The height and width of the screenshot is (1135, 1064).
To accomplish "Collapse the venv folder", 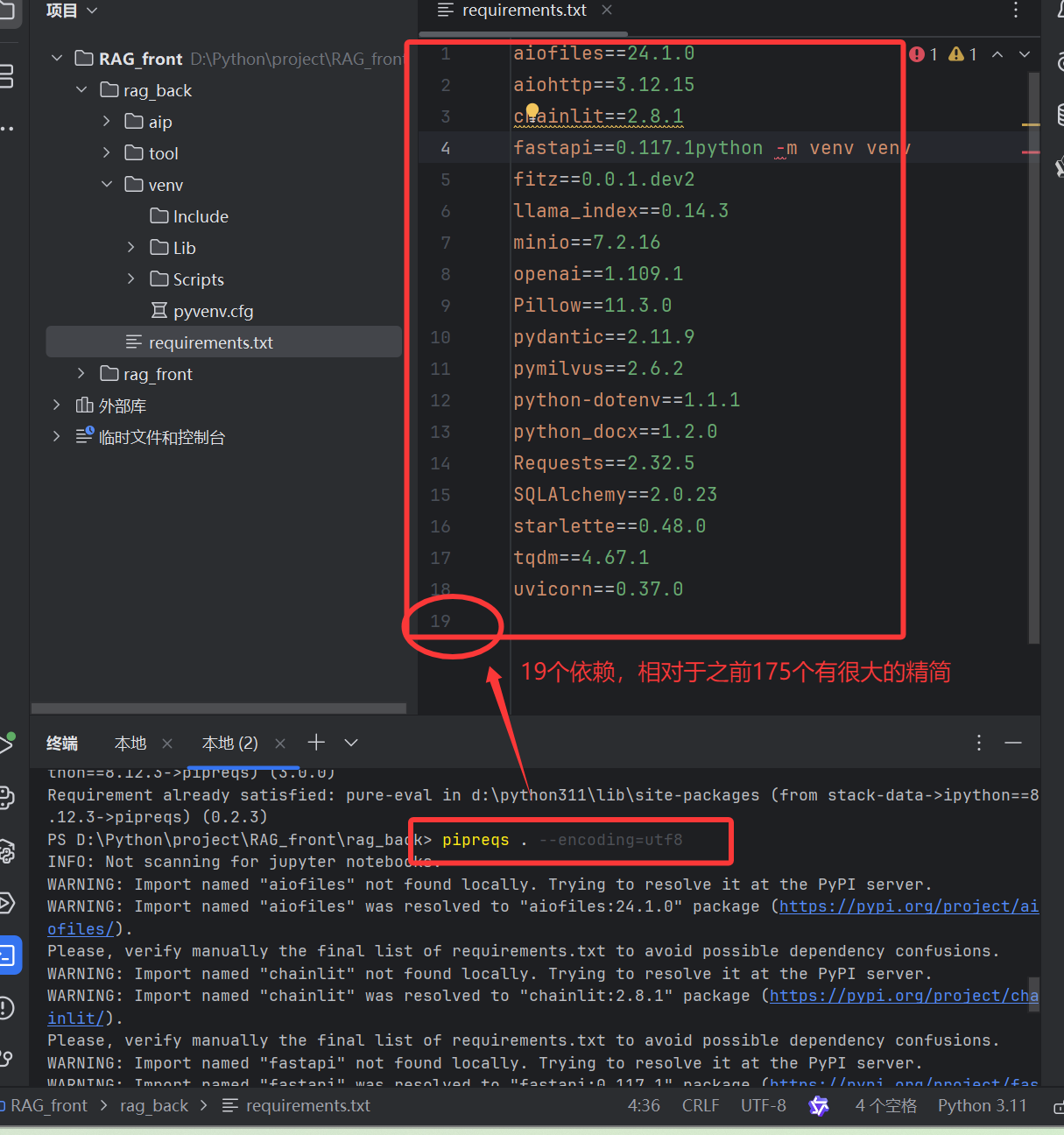I will pyautogui.click(x=107, y=184).
